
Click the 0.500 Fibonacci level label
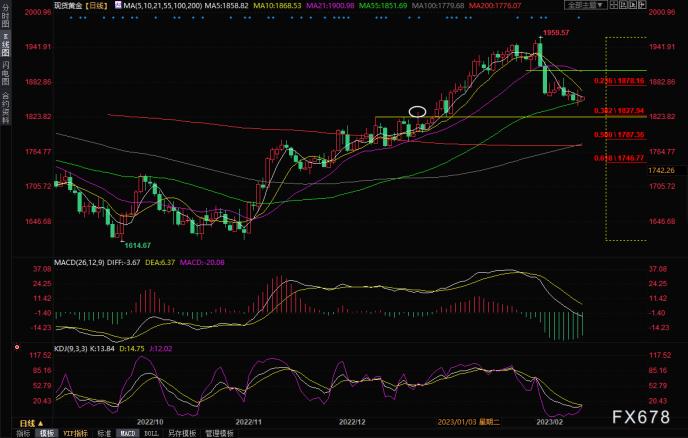coord(619,135)
